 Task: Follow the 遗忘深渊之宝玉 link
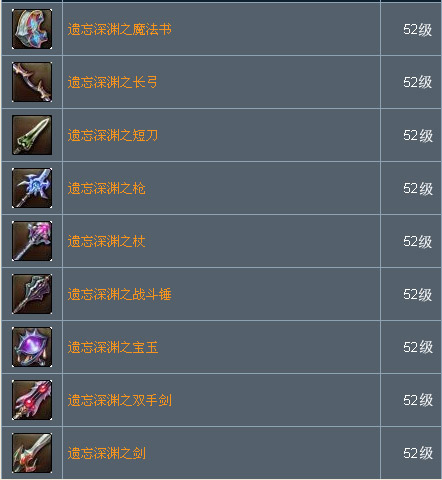113,347
